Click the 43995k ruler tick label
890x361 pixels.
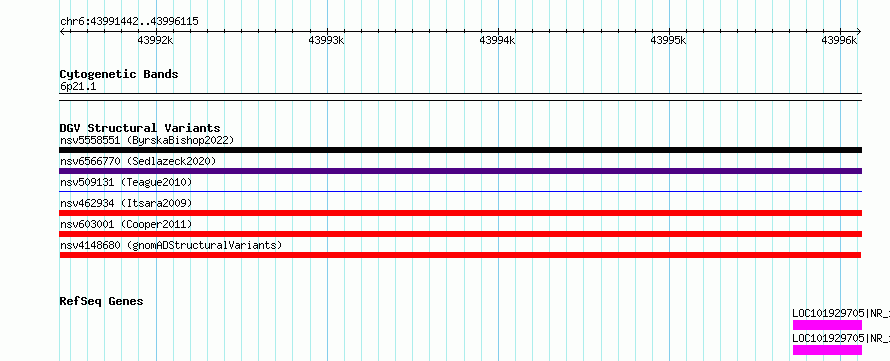coord(668,40)
